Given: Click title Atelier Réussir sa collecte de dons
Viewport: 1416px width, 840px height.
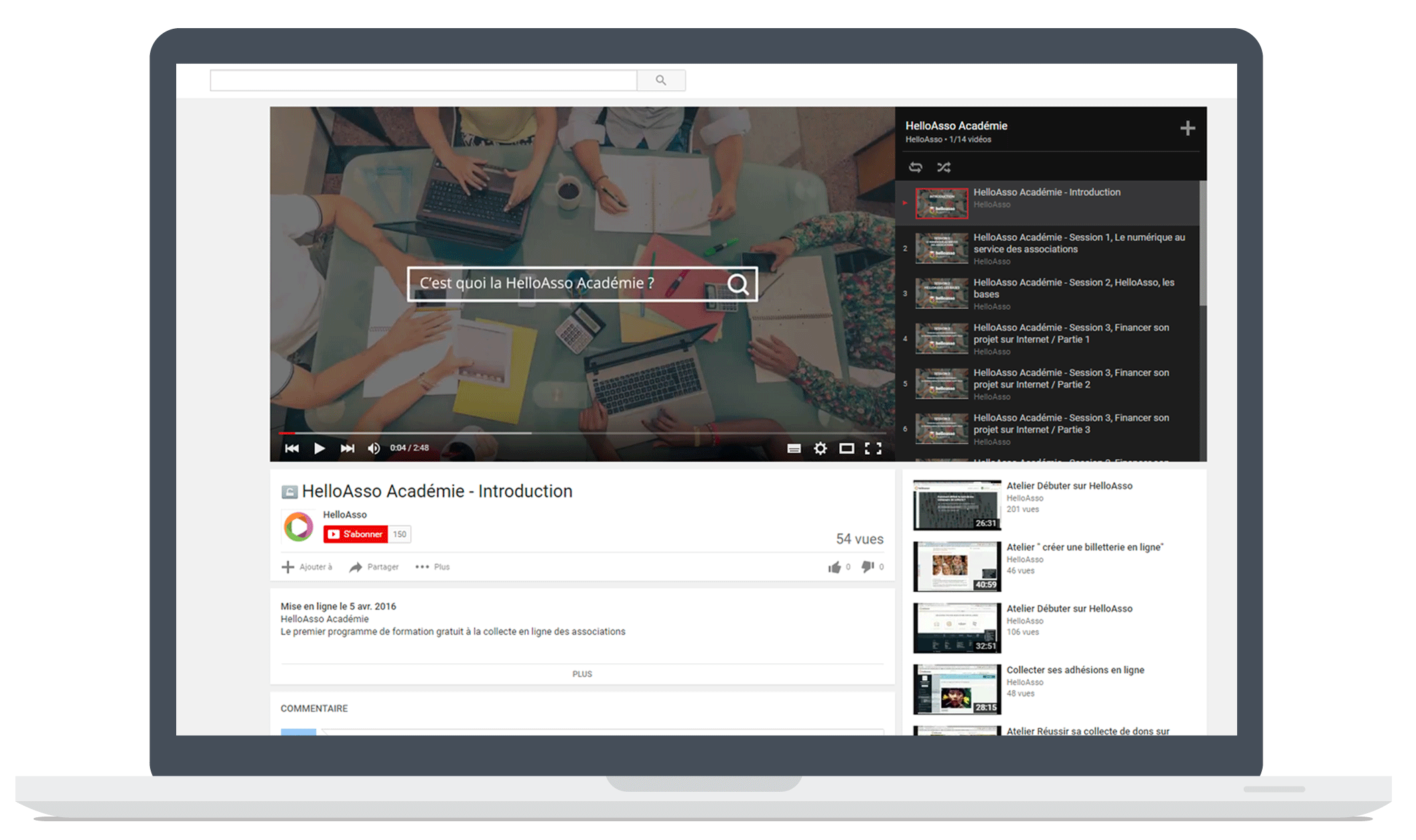Looking at the screenshot, I should coord(1088,731).
